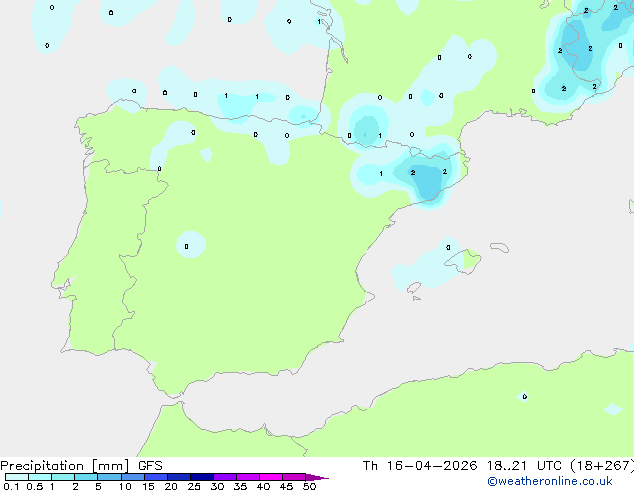The width and height of the screenshot is (634, 490).
Task: Pick the 10–15 mm blue legend swatch
Action: click(132, 477)
